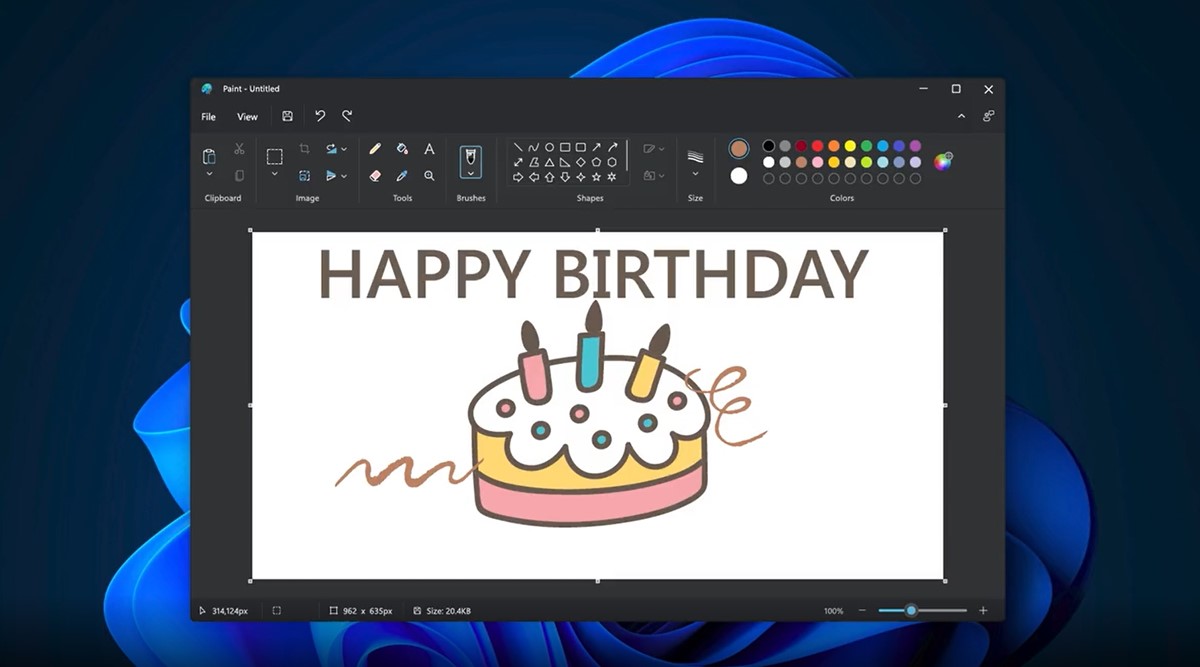Choose the black color swatch

(769, 146)
